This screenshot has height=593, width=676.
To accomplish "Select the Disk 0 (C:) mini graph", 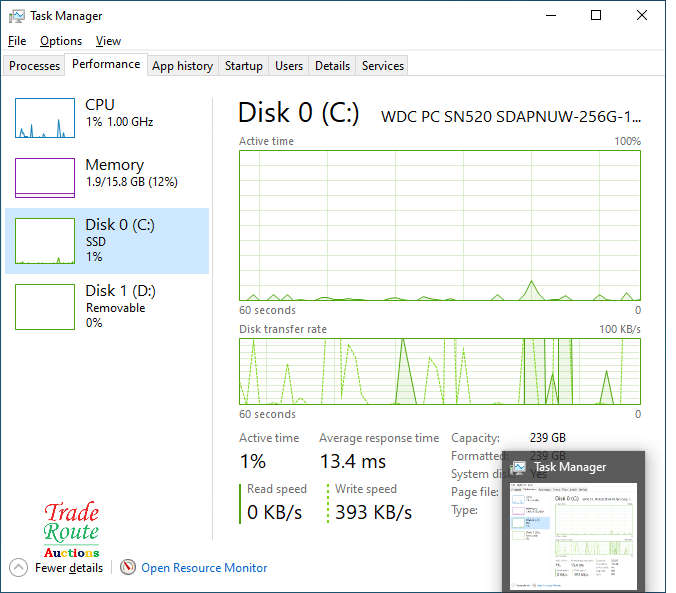I will 45,241.
